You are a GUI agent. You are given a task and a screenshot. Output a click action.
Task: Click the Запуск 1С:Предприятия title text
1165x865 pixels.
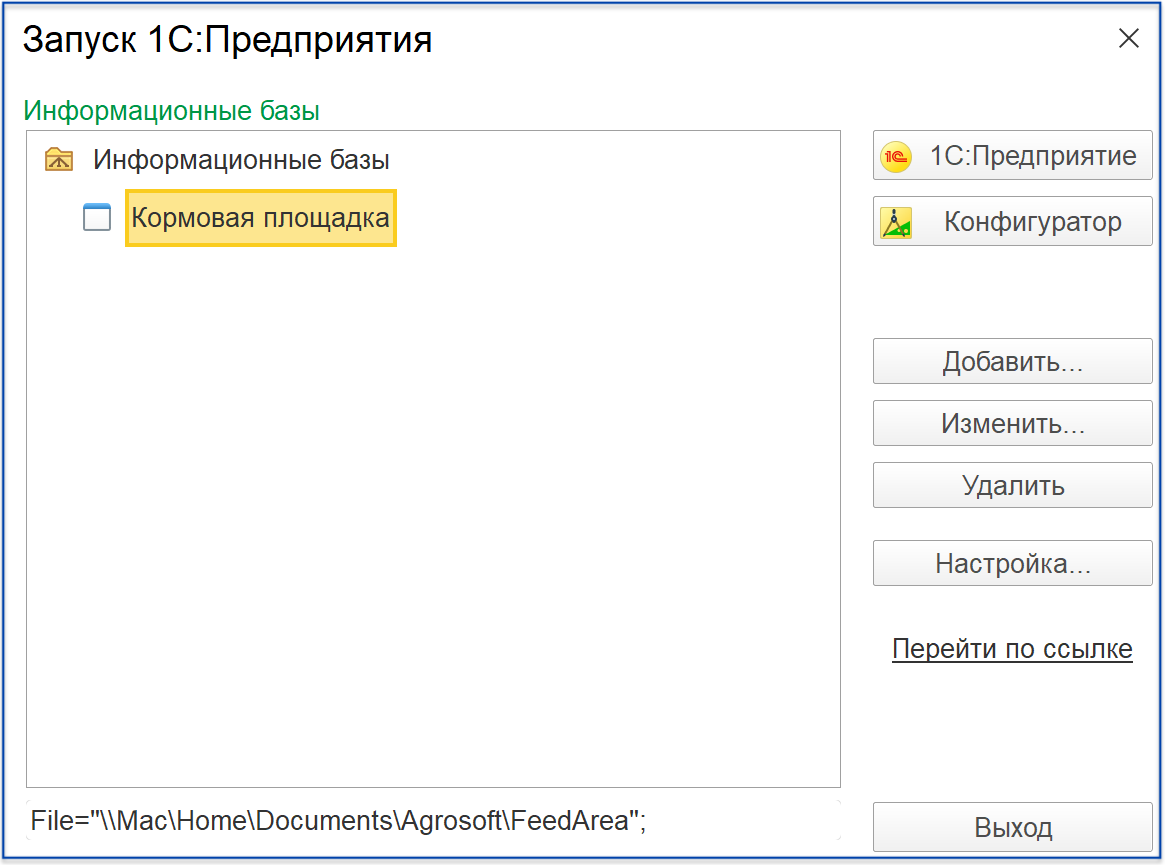coord(227,39)
